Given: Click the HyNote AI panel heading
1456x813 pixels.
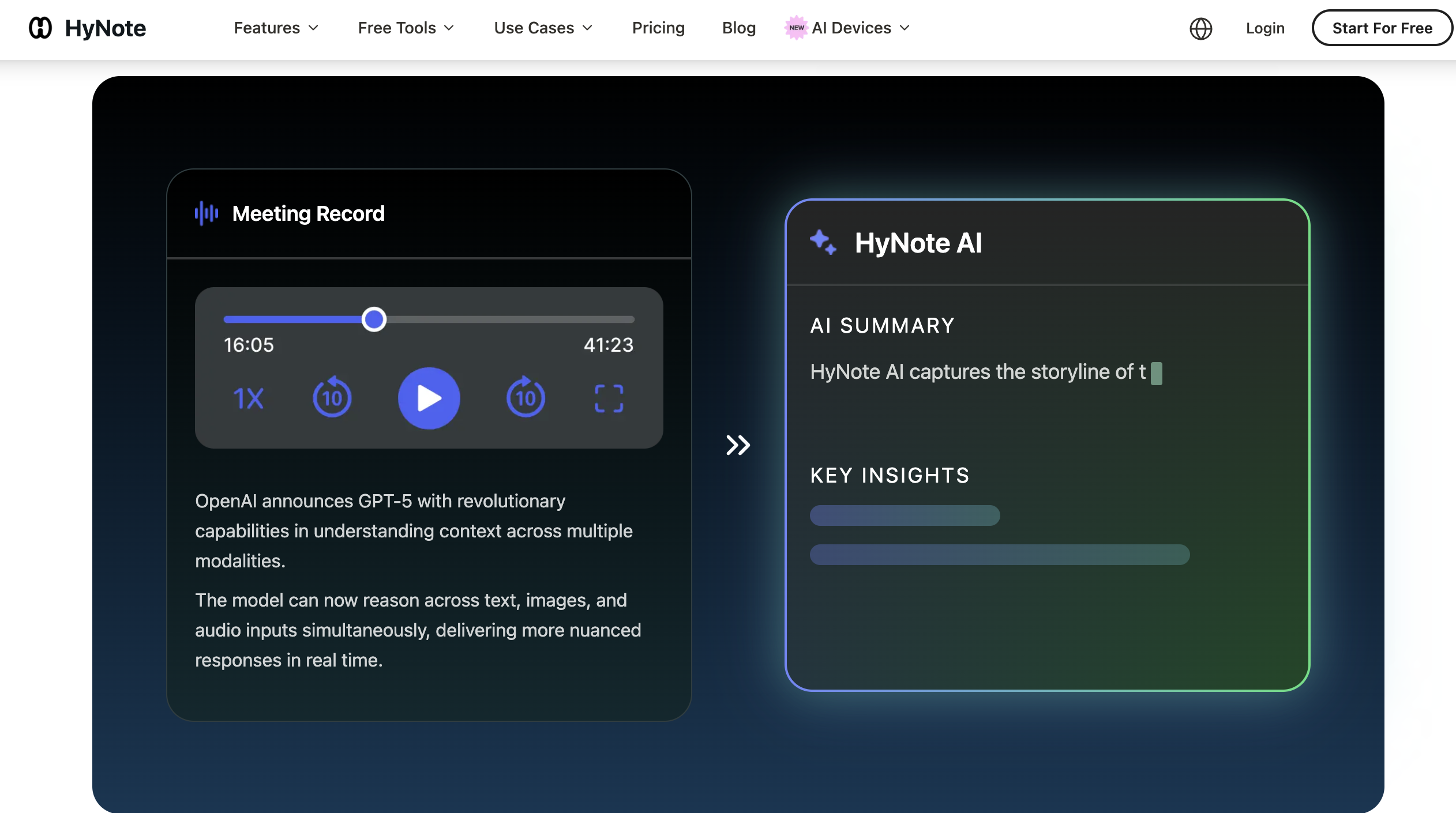Looking at the screenshot, I should (x=918, y=242).
